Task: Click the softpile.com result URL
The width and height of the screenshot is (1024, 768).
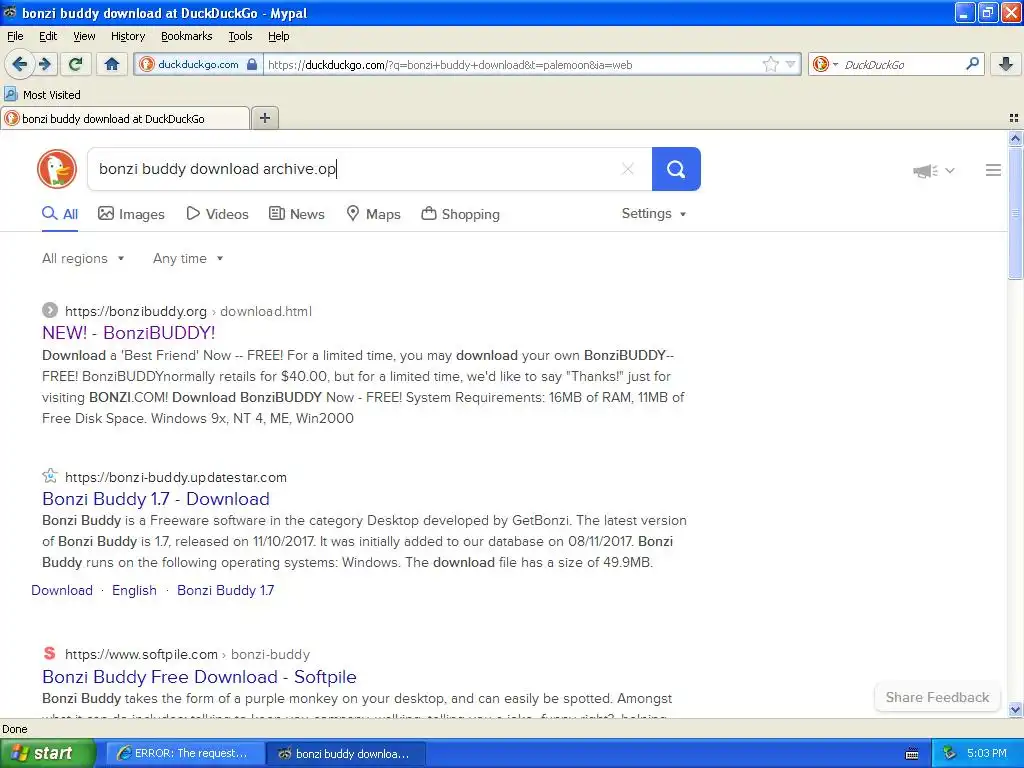Action: coord(187,654)
